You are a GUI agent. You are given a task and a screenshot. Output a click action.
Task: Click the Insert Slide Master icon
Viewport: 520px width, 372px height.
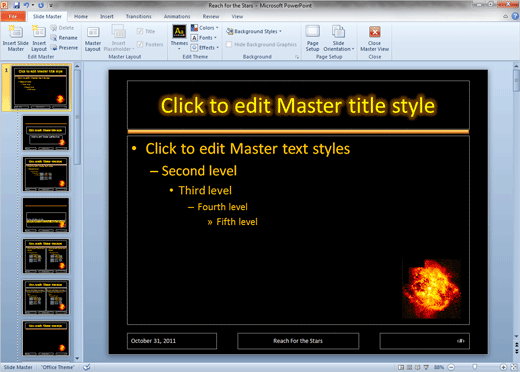click(x=16, y=32)
